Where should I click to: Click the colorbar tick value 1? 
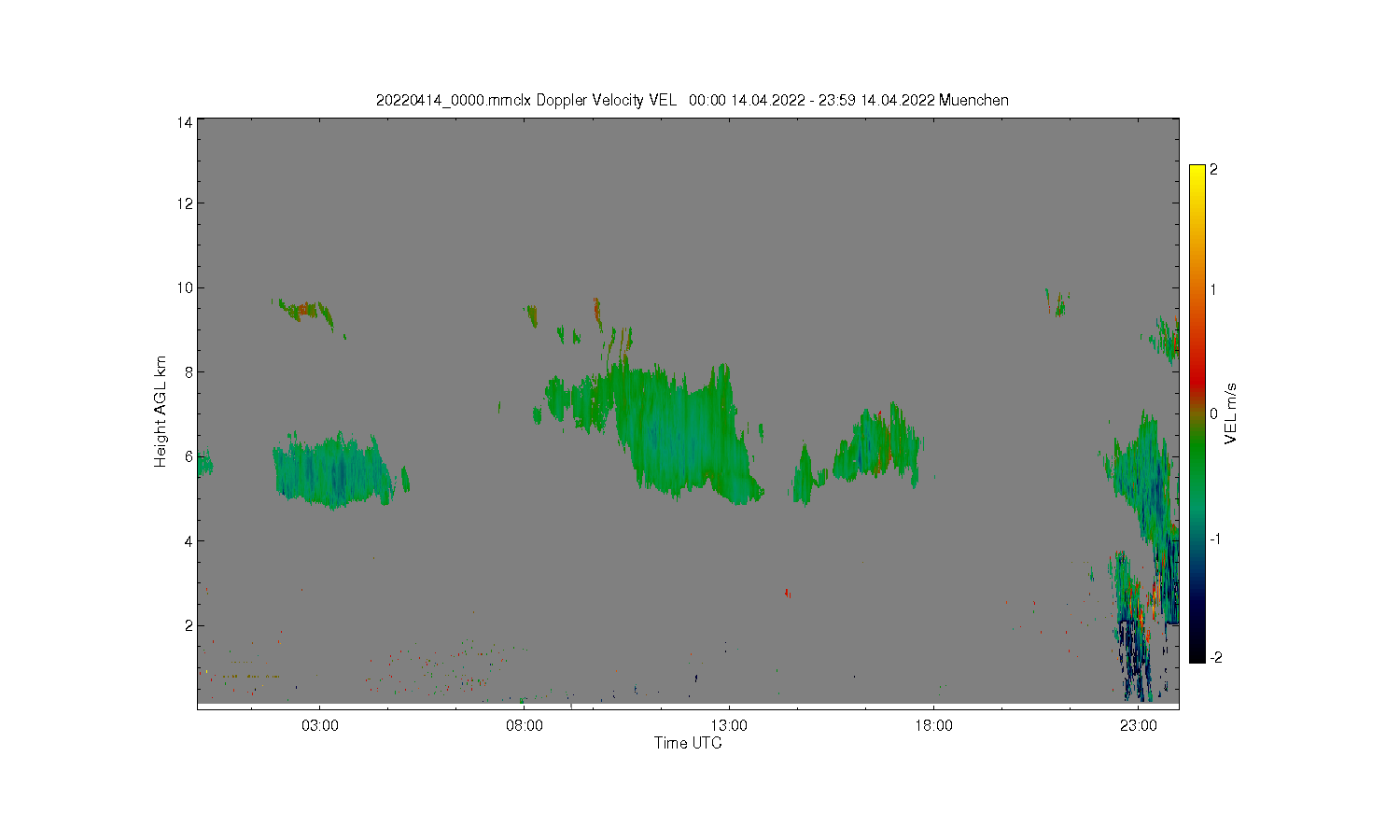coord(1213,289)
